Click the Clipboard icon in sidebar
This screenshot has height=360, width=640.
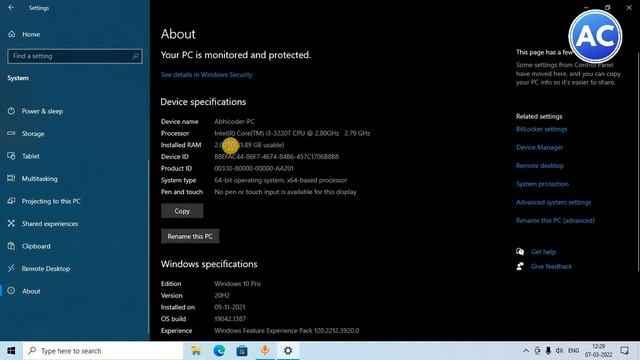(11, 246)
